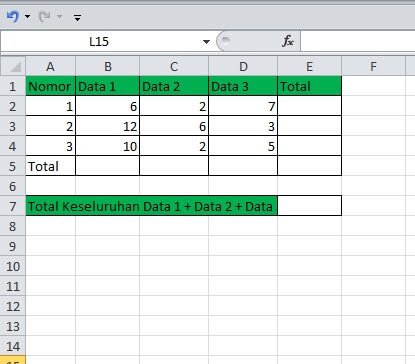Select row 7 header
The image size is (415, 364).
point(13,206)
